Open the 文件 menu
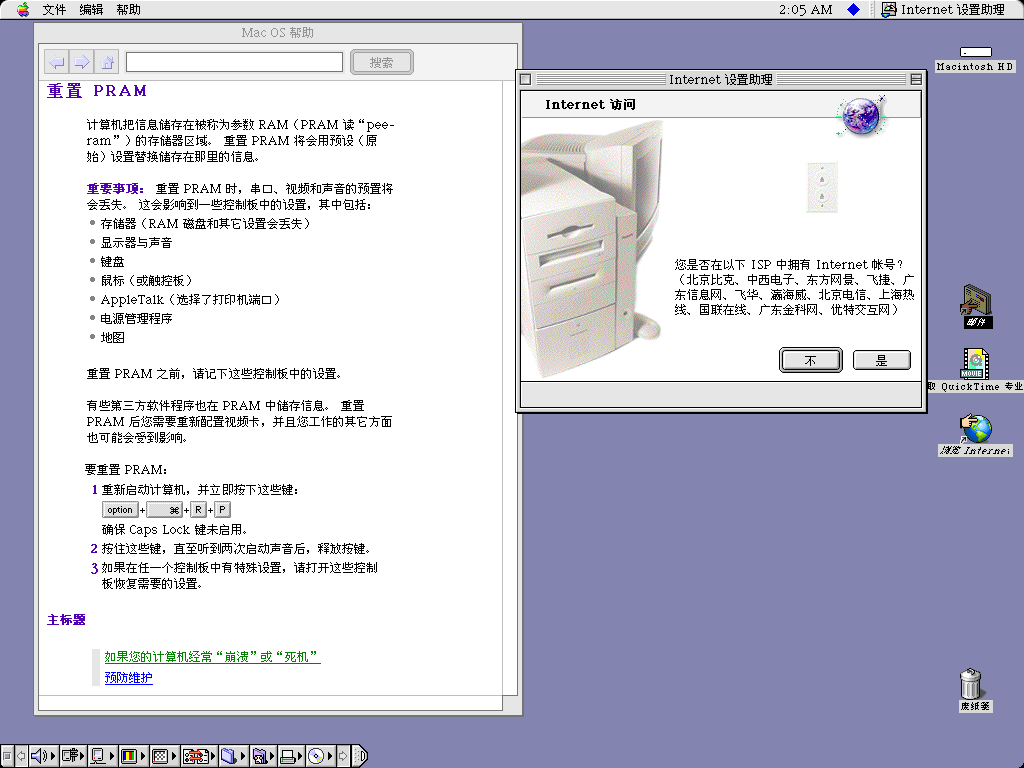Screen dimensions: 1024x768 pyautogui.click(x=54, y=10)
